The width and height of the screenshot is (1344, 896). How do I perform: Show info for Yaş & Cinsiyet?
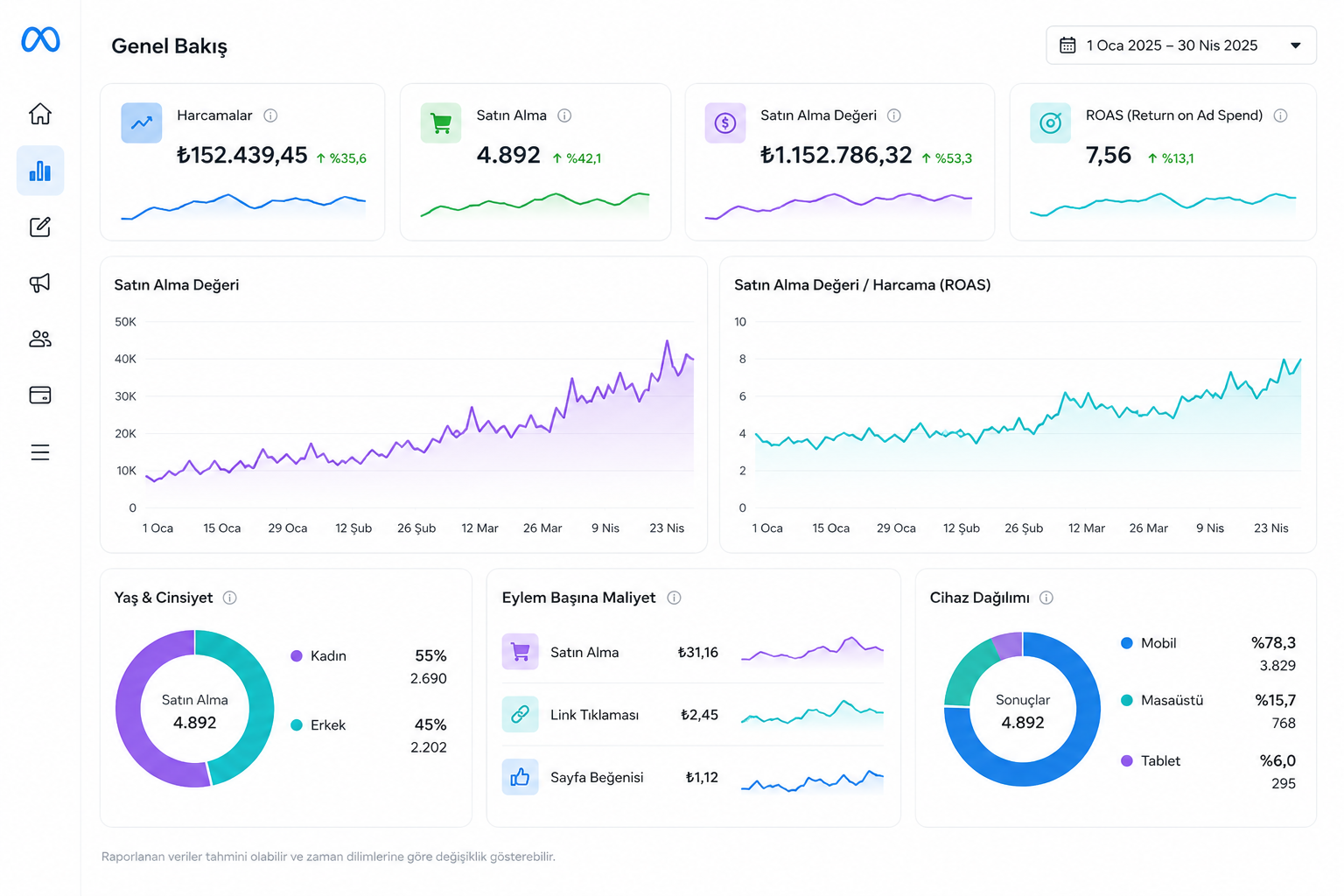[230, 598]
